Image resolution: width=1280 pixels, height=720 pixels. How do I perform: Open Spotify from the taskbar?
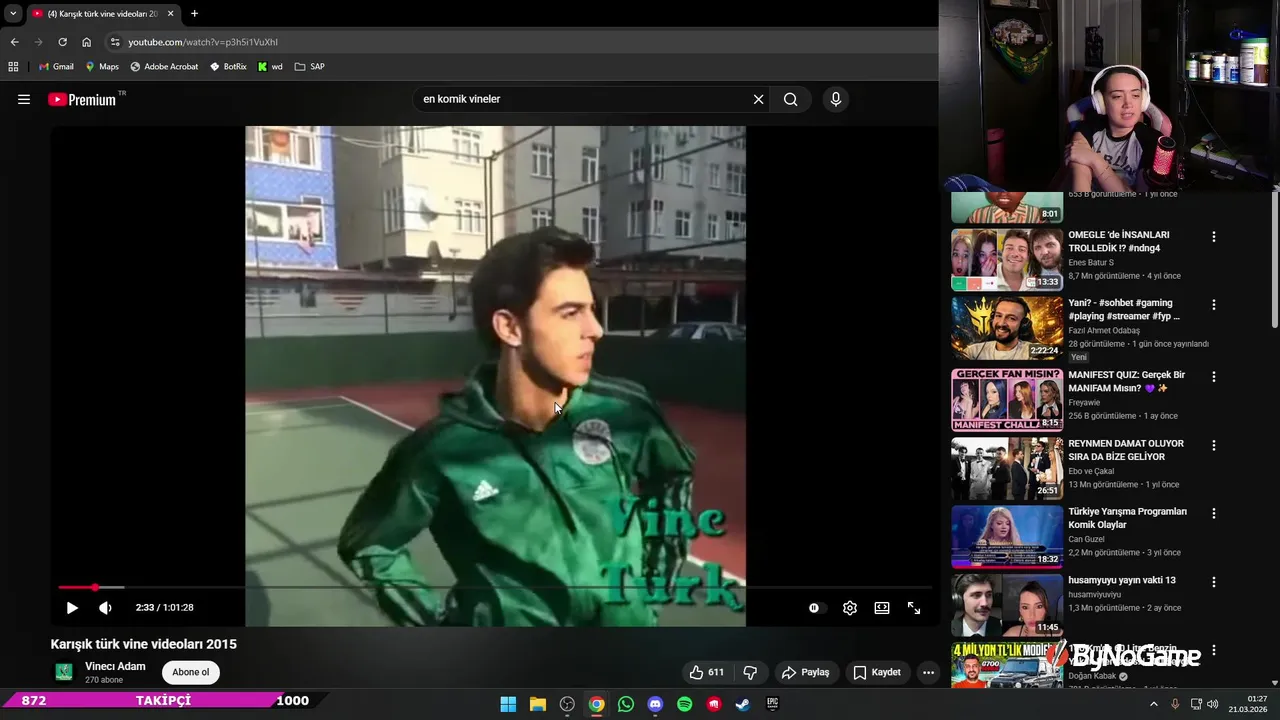pos(685,704)
